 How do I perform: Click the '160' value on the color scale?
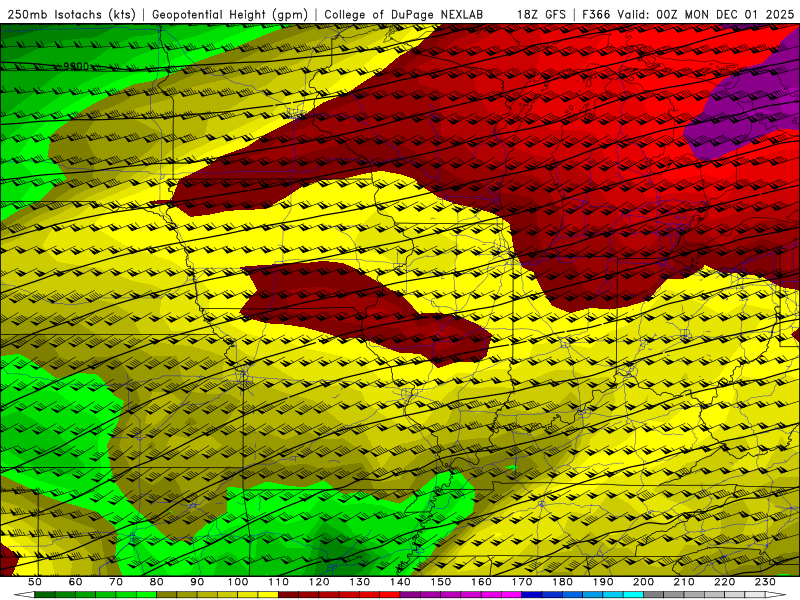coord(481,582)
